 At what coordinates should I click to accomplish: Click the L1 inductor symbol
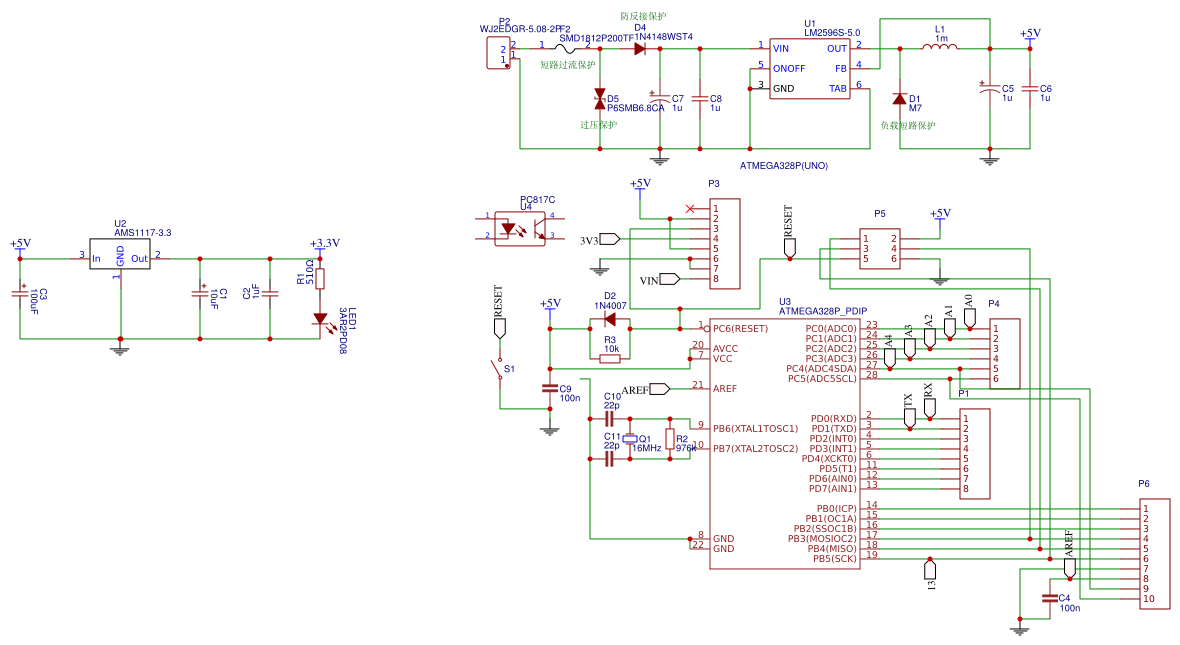point(937,47)
